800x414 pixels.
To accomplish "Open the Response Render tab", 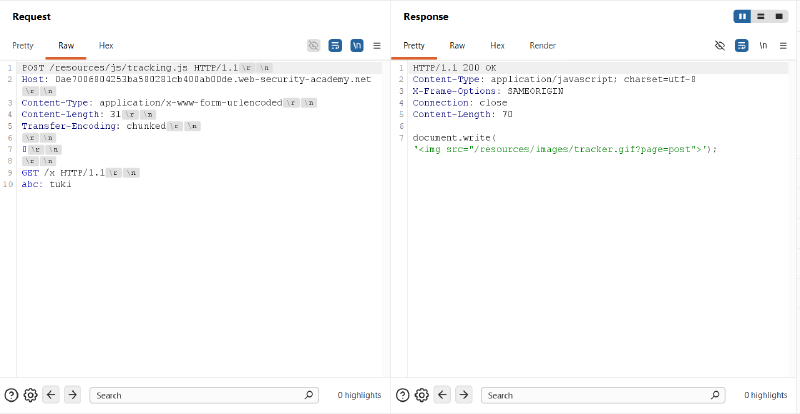I will [x=542, y=45].
